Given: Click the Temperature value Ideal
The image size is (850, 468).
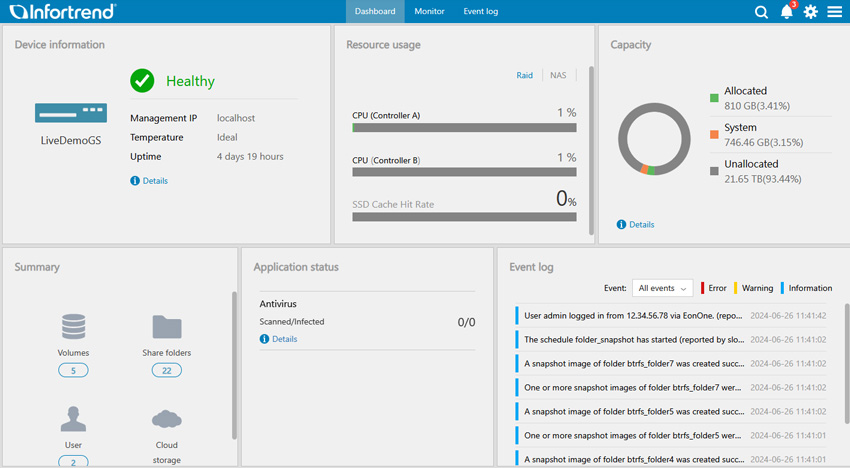Looking at the screenshot, I should pos(227,137).
